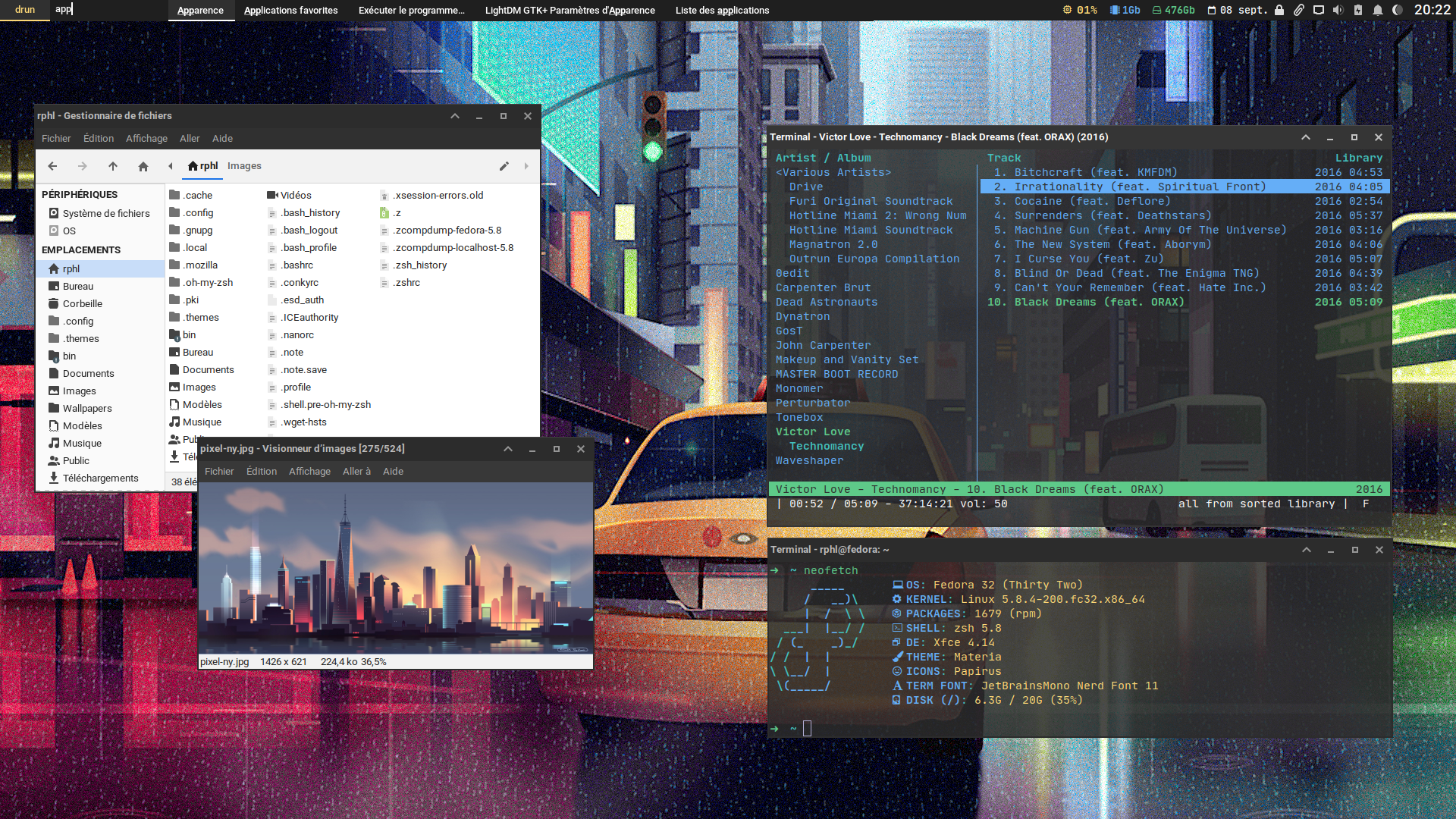Click the battery power icon in panel
Image resolution: width=1456 pixels, height=819 pixels.
(1357, 10)
